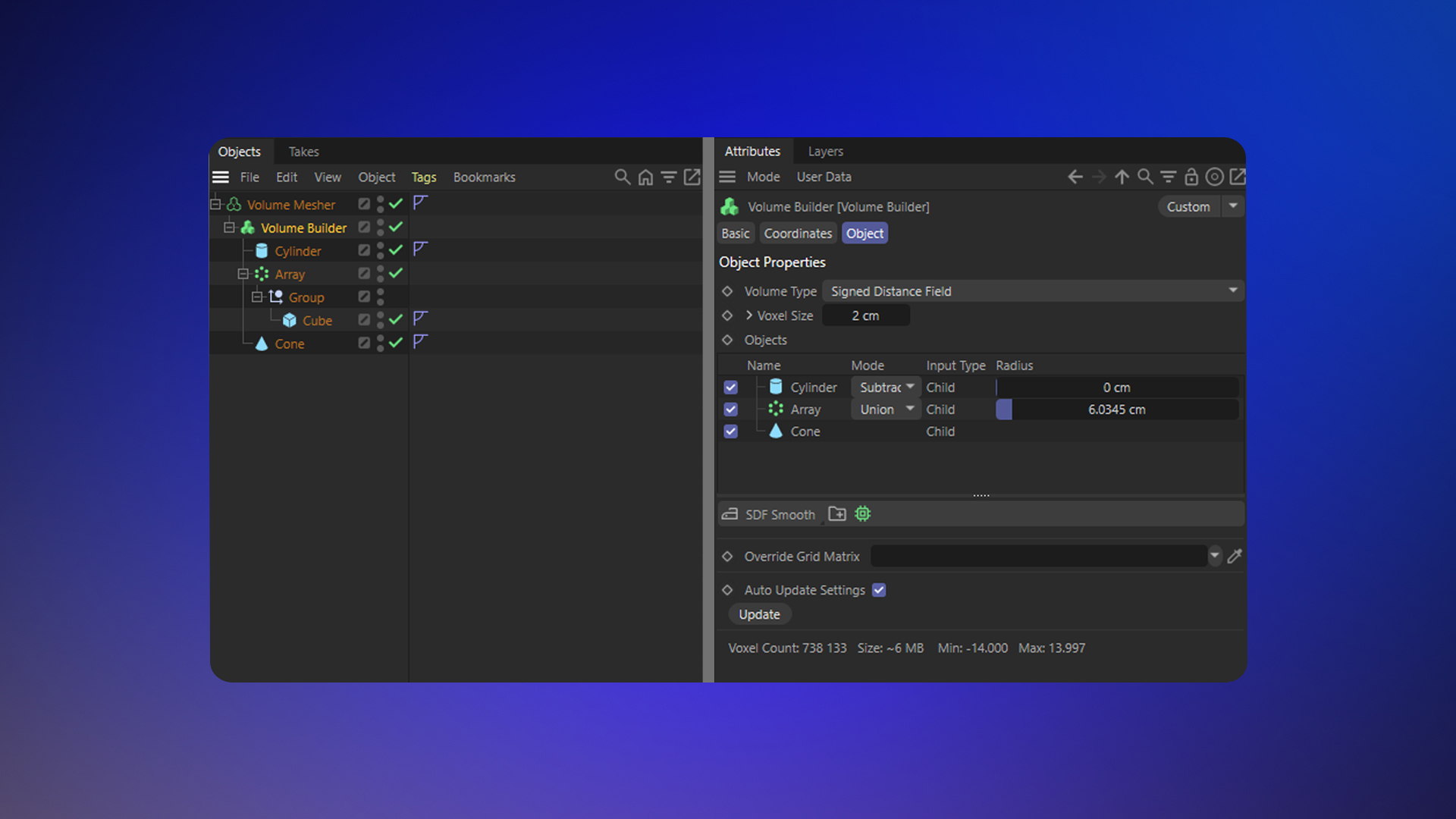This screenshot has width=1456, height=819.
Task: Click the phong tag on Cylinder row
Action: (421, 249)
